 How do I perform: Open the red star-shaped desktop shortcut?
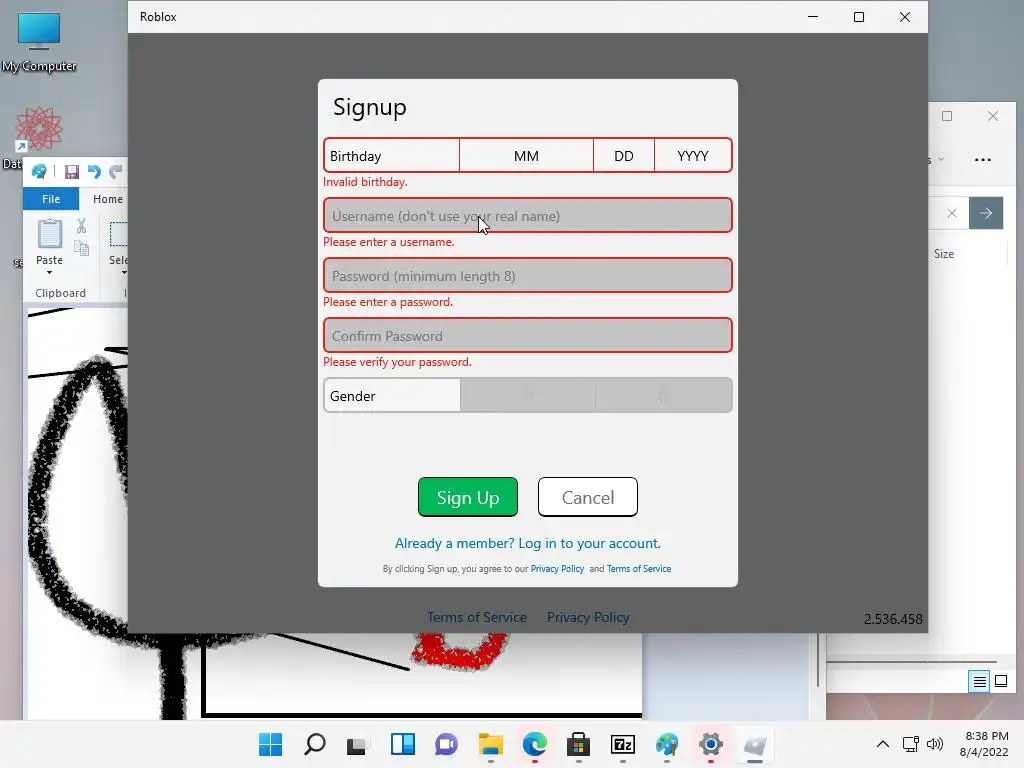pos(39,129)
